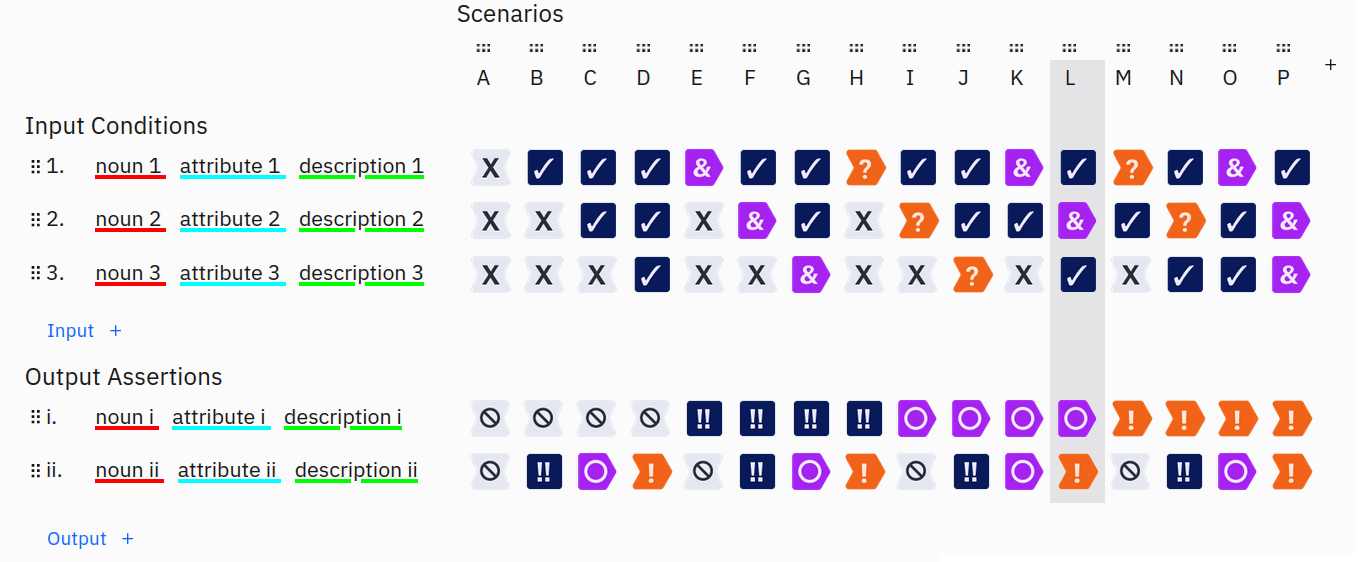The image size is (1358, 562).
Task: Add a new output assertion
Action: coord(90,539)
